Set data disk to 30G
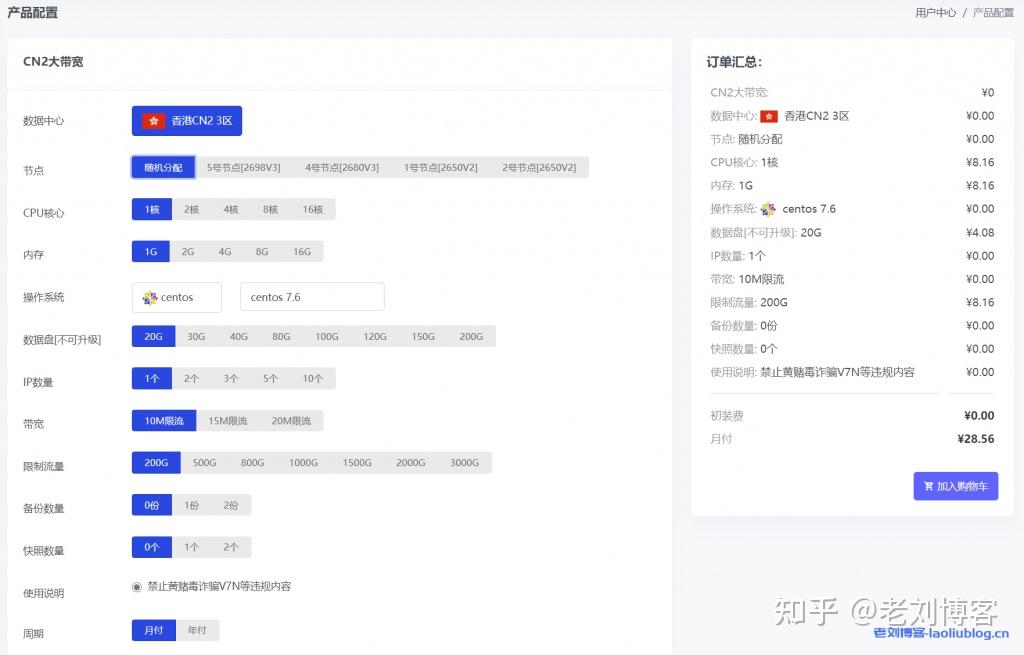The image size is (1024, 655). [196, 336]
